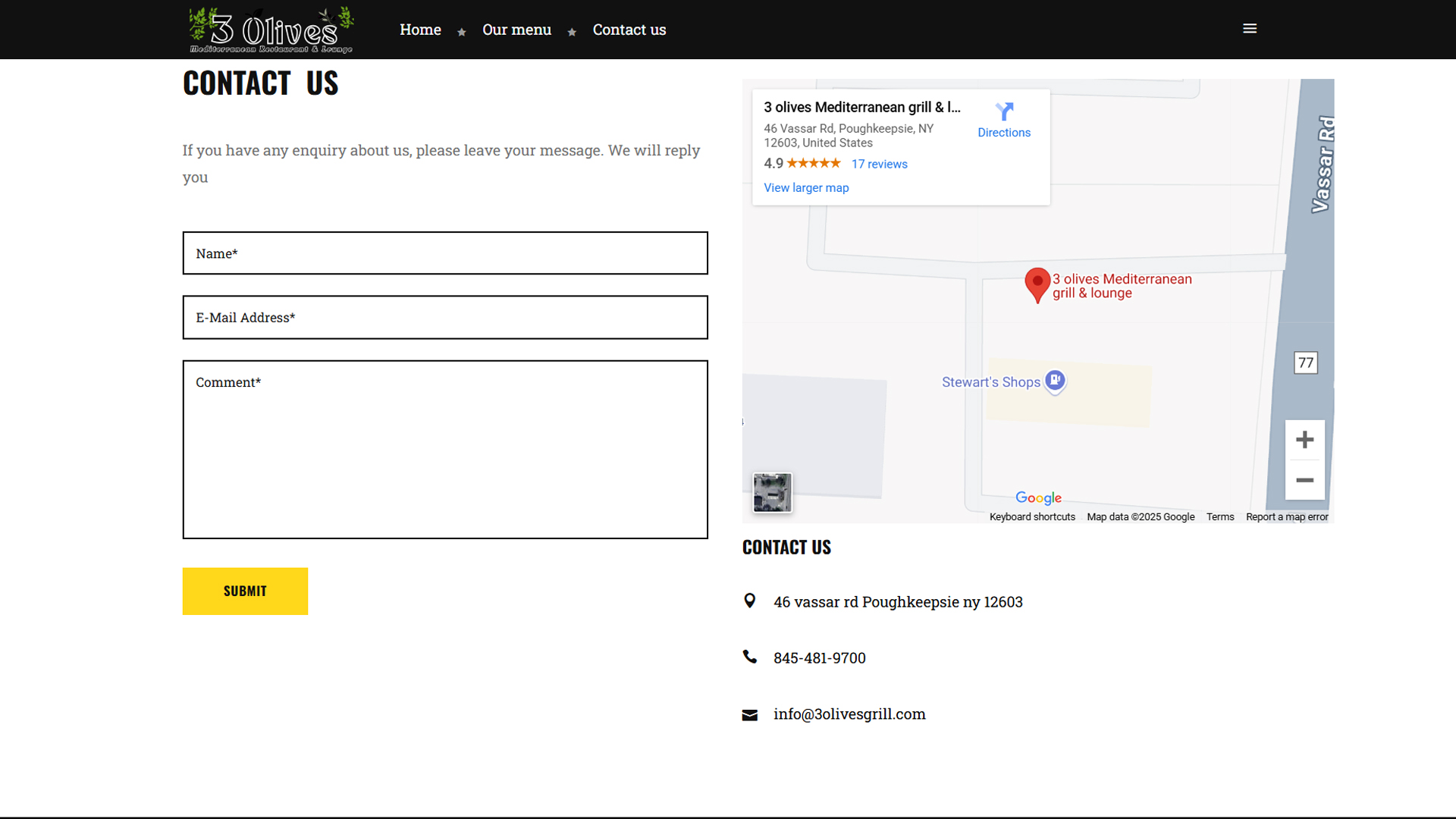The image size is (1456, 819).
Task: Focus the Name input field
Action: click(445, 253)
